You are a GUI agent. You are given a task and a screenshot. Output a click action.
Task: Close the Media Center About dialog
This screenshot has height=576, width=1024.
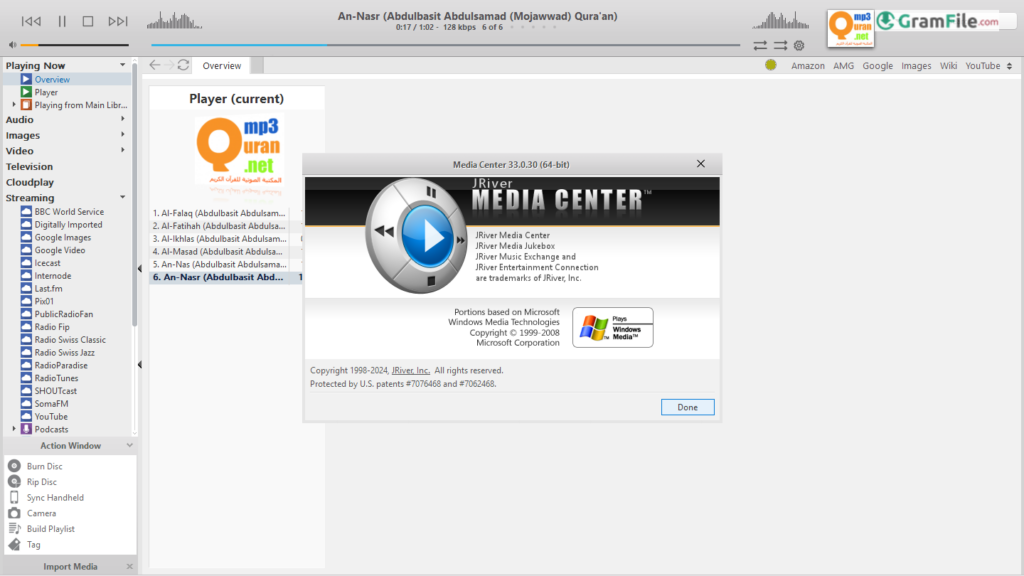coord(701,164)
